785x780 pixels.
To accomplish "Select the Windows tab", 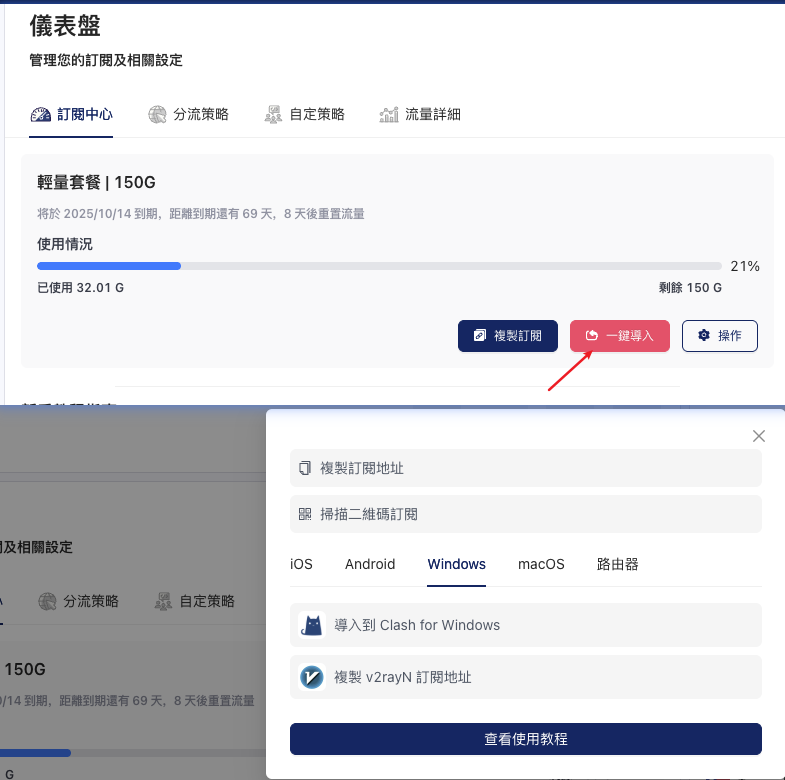I will pos(457,564).
